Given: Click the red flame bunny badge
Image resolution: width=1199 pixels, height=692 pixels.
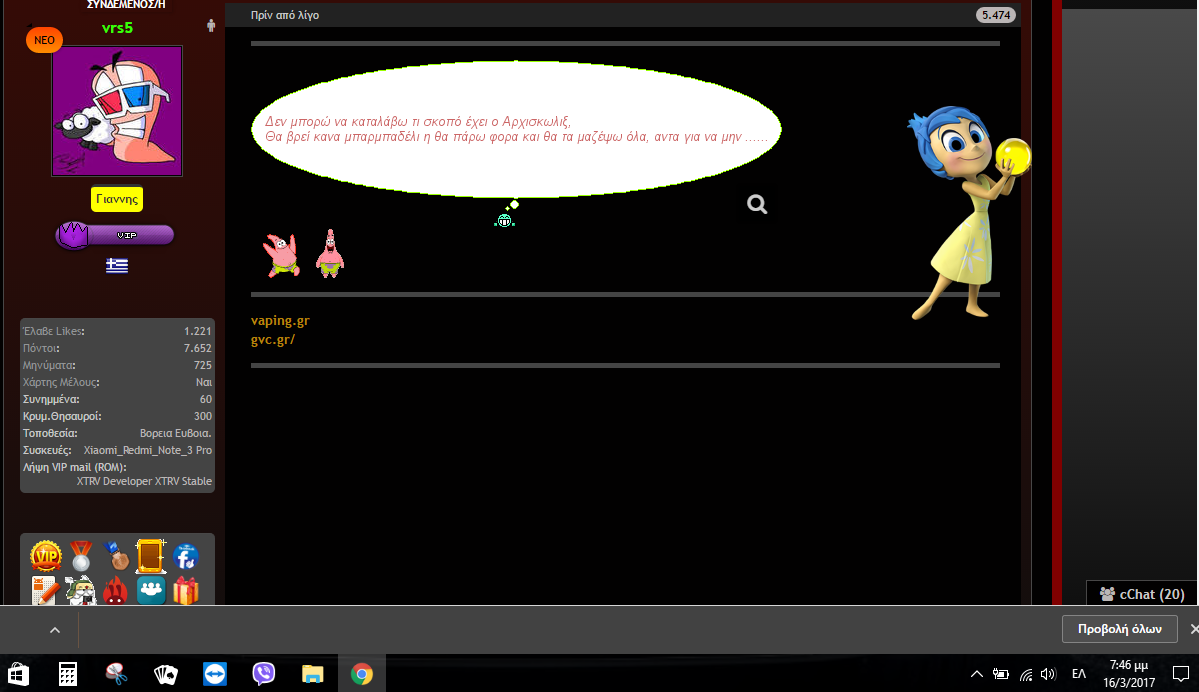Looking at the screenshot, I should [116, 591].
